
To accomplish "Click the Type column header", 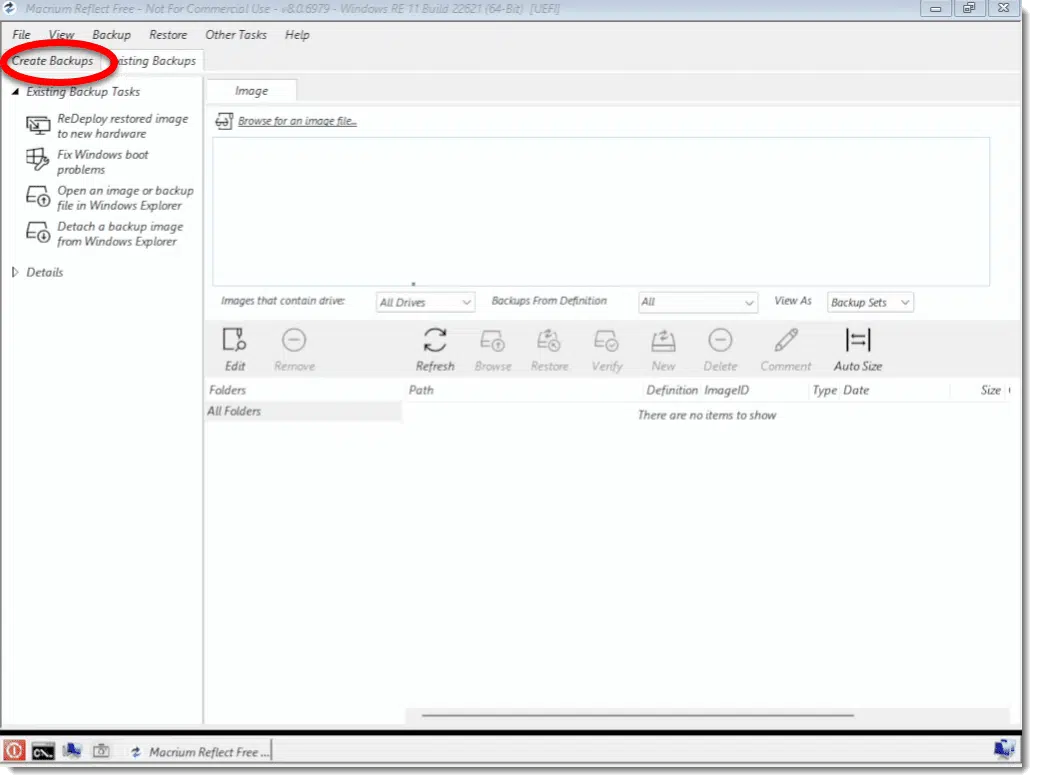I will click(825, 390).
